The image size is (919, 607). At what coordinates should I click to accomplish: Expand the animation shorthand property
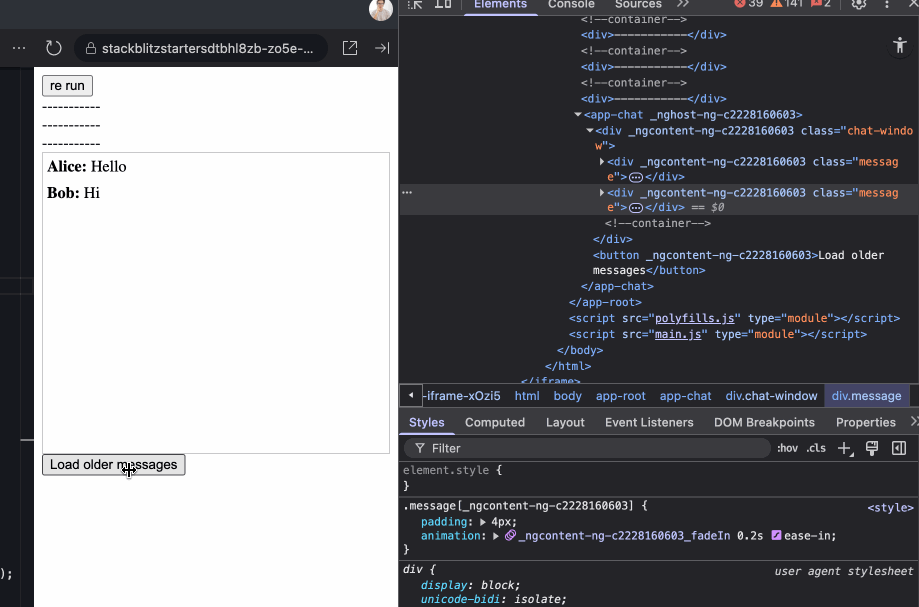496,536
